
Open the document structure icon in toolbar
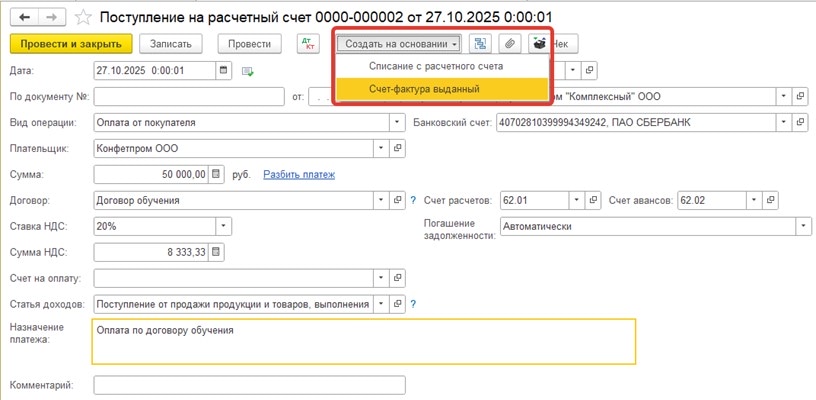(x=481, y=44)
